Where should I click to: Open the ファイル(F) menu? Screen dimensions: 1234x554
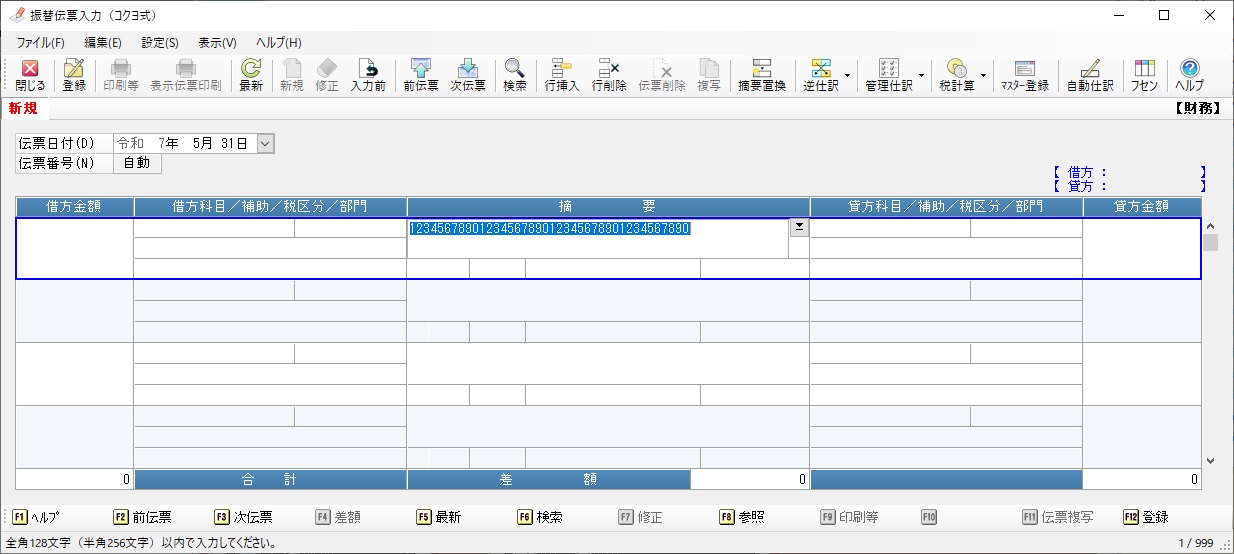point(40,43)
